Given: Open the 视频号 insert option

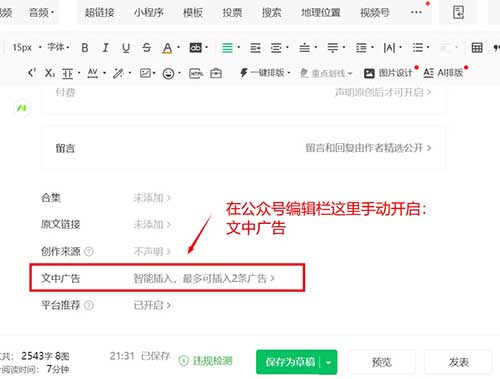Looking at the screenshot, I should 375,13.
